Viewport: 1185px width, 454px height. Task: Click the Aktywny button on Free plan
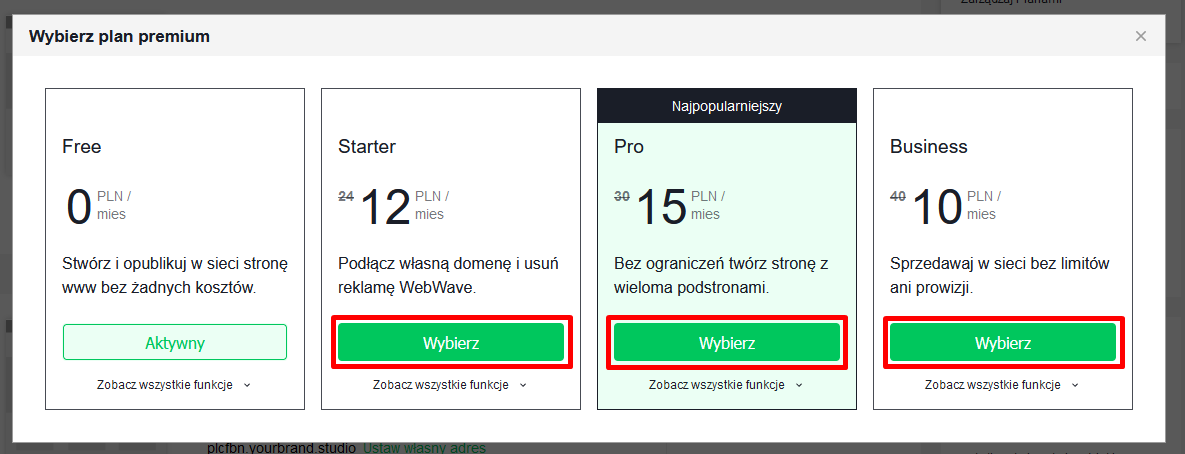[175, 342]
